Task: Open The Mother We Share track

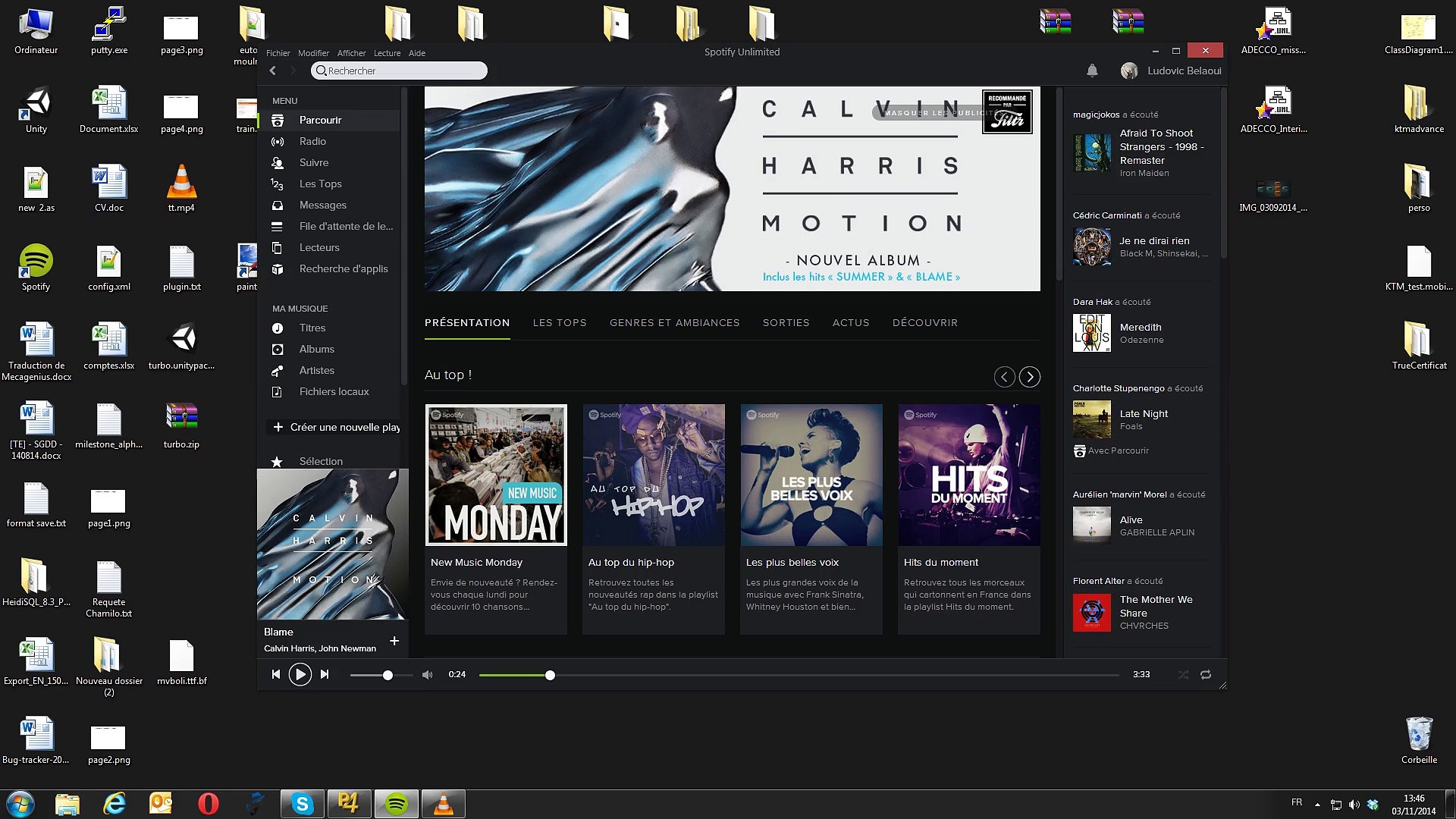Action: (1156, 606)
